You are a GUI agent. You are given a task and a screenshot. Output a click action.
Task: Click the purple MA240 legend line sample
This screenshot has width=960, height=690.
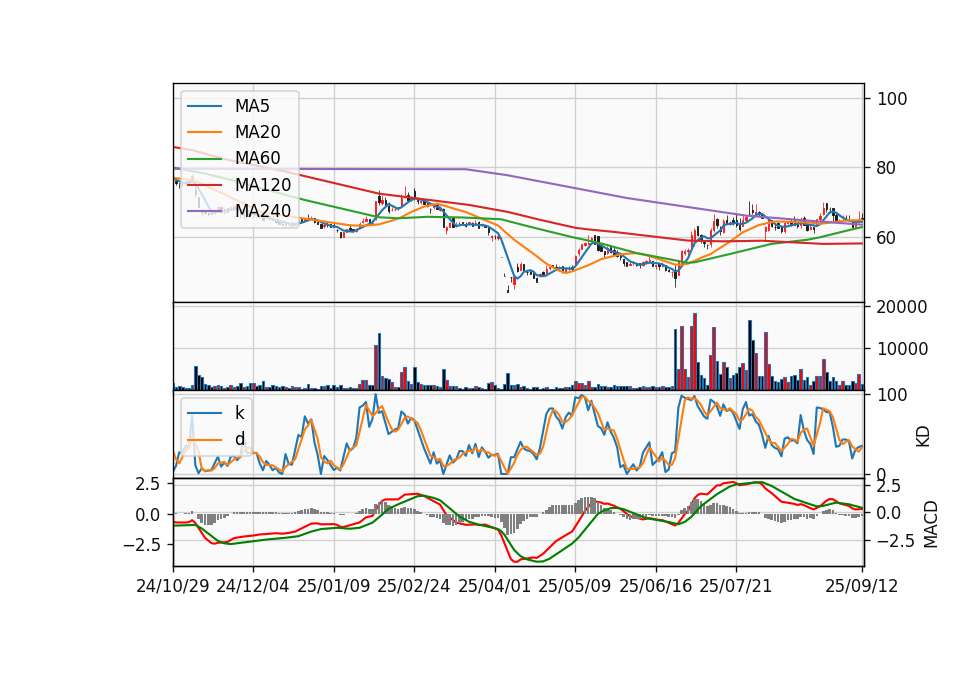205,211
